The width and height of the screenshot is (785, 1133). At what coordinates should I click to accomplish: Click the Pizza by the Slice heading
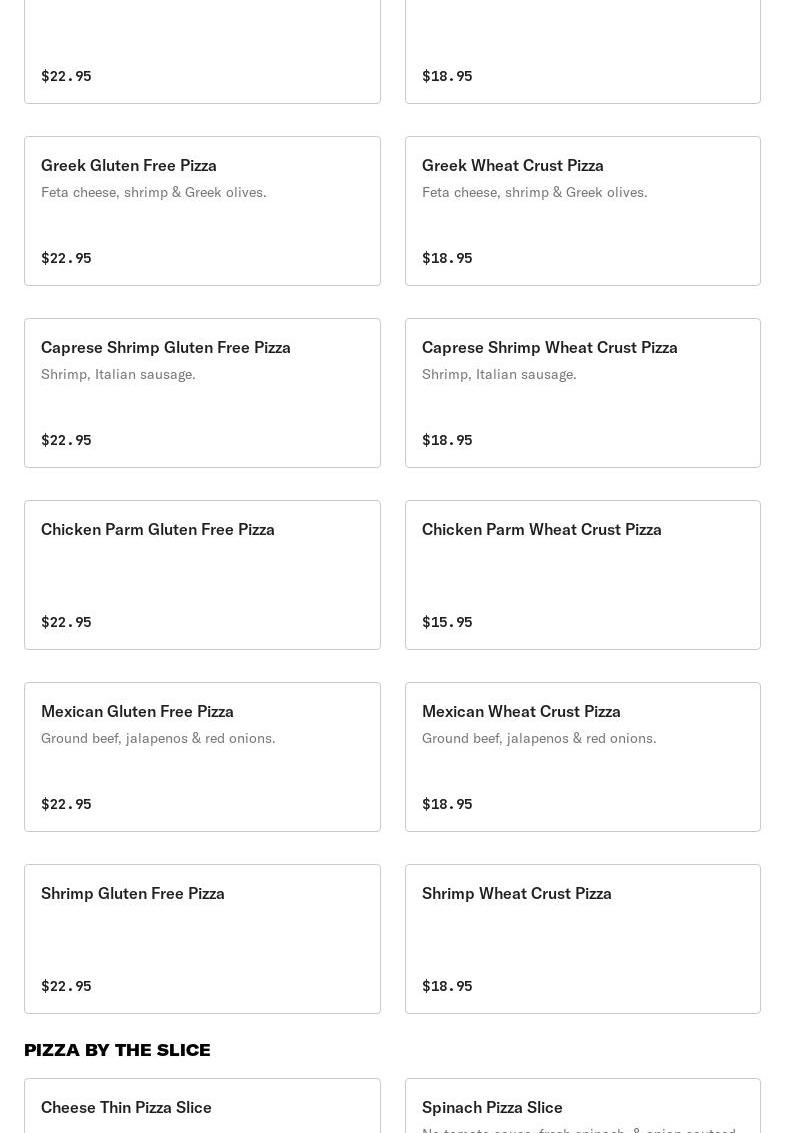coord(117,1050)
